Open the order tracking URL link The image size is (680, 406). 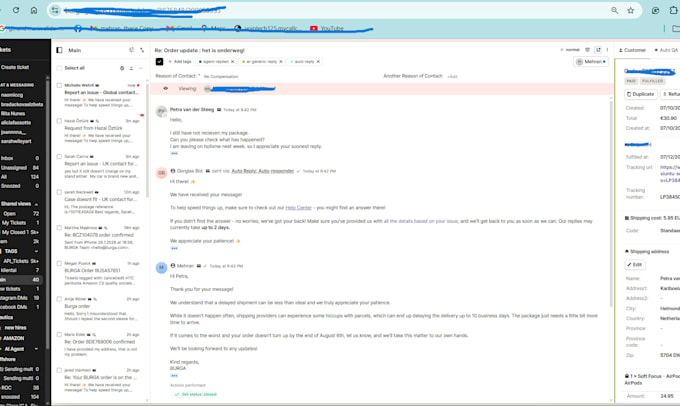tap(670, 174)
